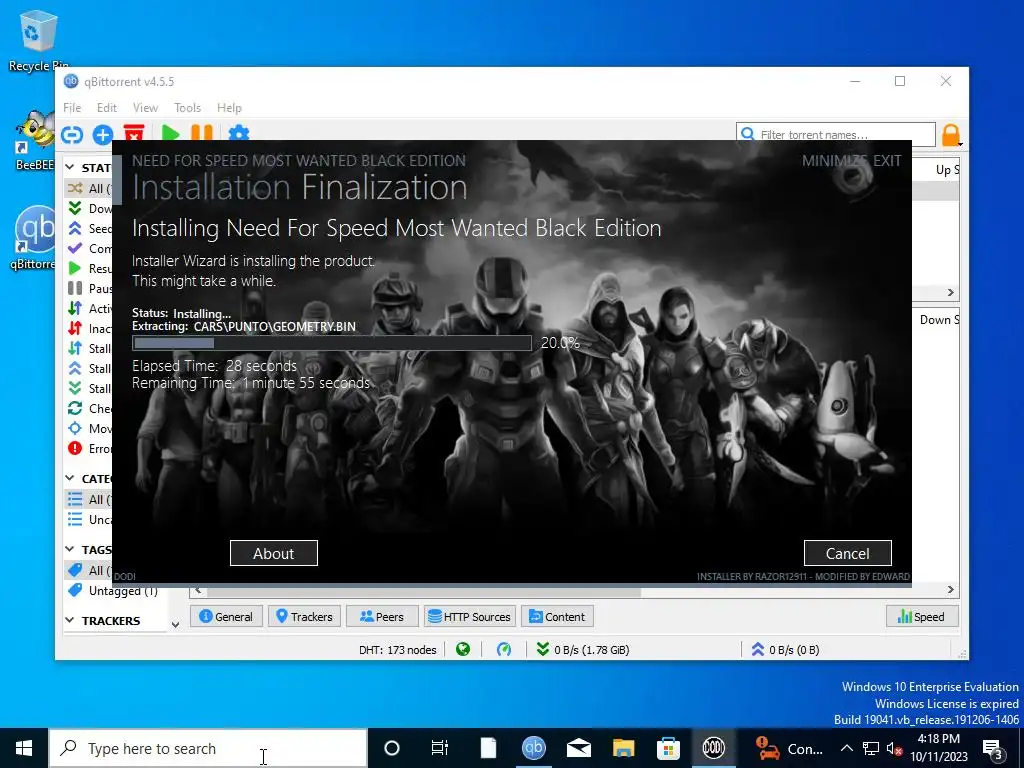Show hidden system tray icons
The height and width of the screenshot is (768, 1024).
pyautogui.click(x=846, y=748)
